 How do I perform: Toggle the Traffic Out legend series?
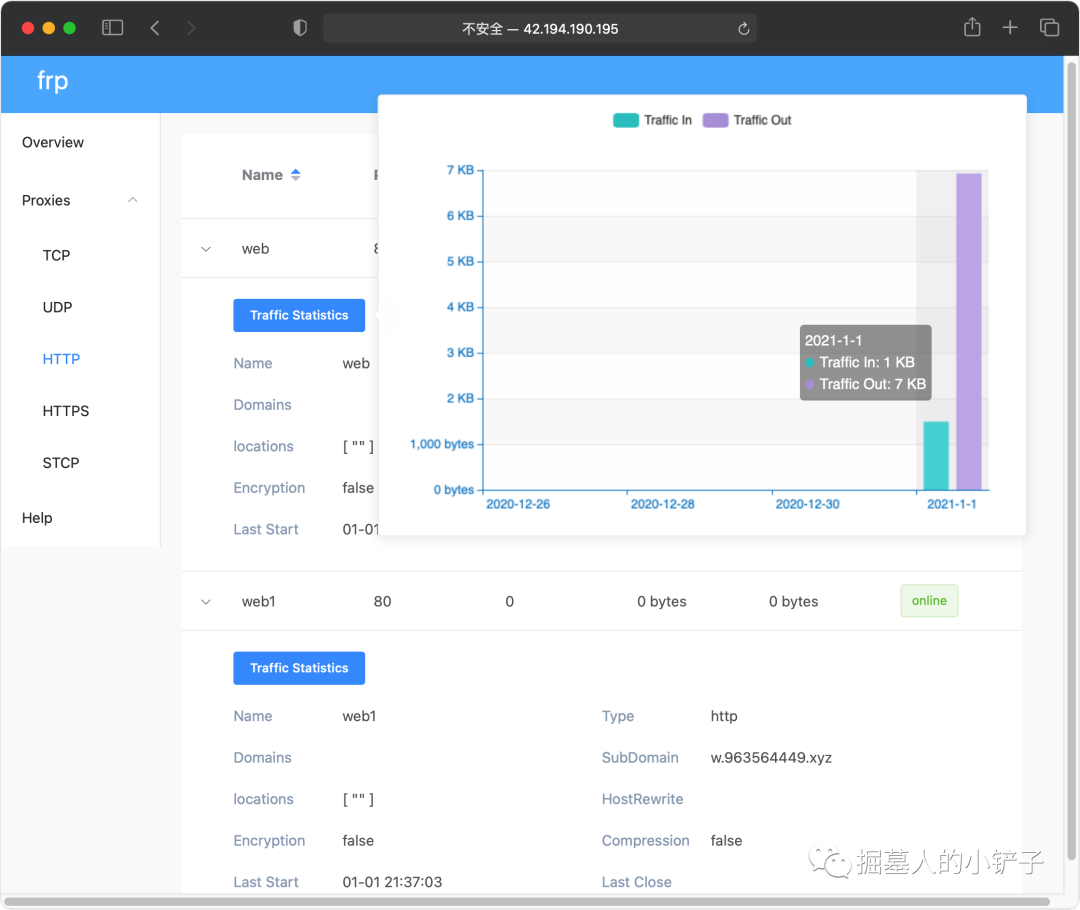click(x=746, y=120)
